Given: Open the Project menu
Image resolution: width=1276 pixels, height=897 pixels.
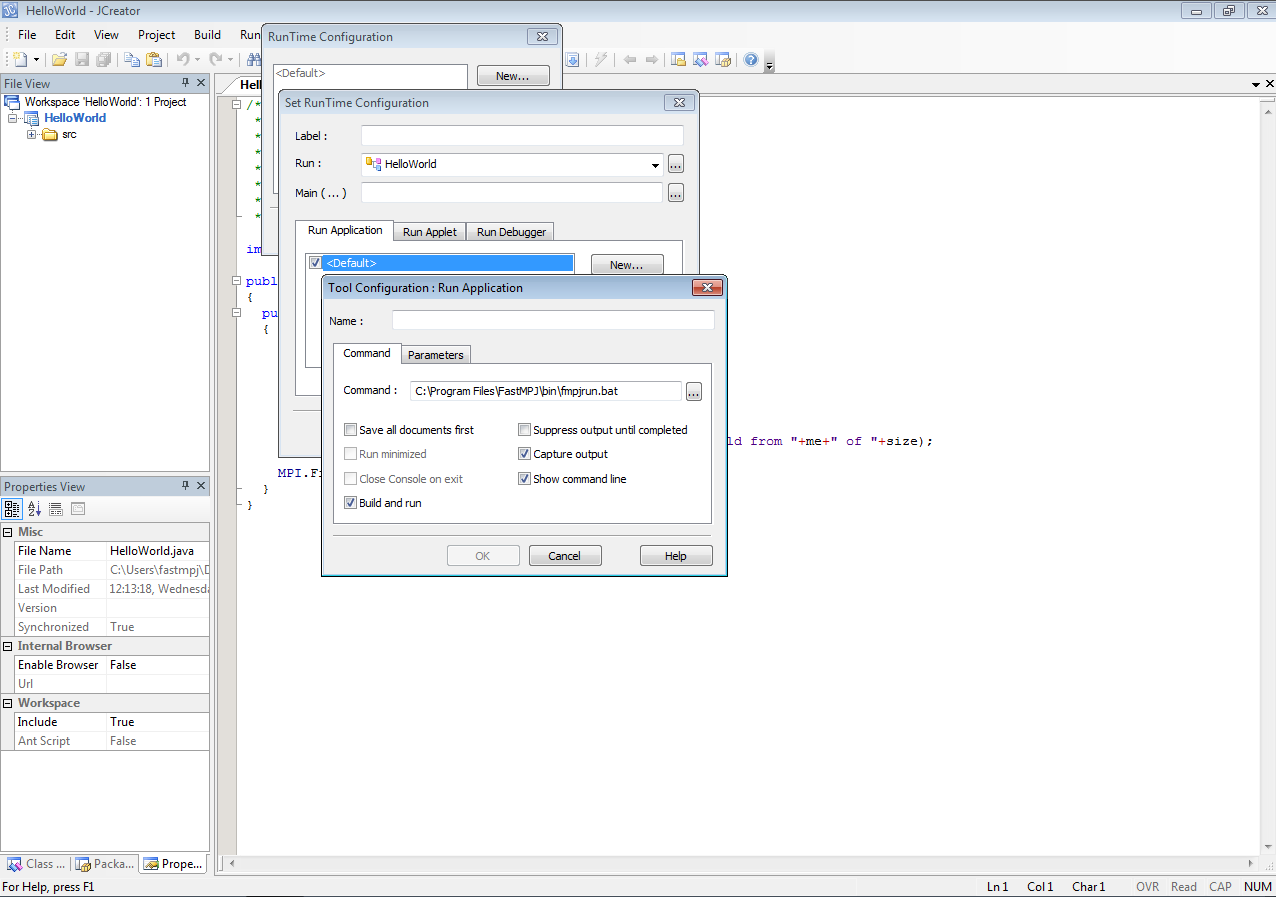Looking at the screenshot, I should pyautogui.click(x=157, y=35).
